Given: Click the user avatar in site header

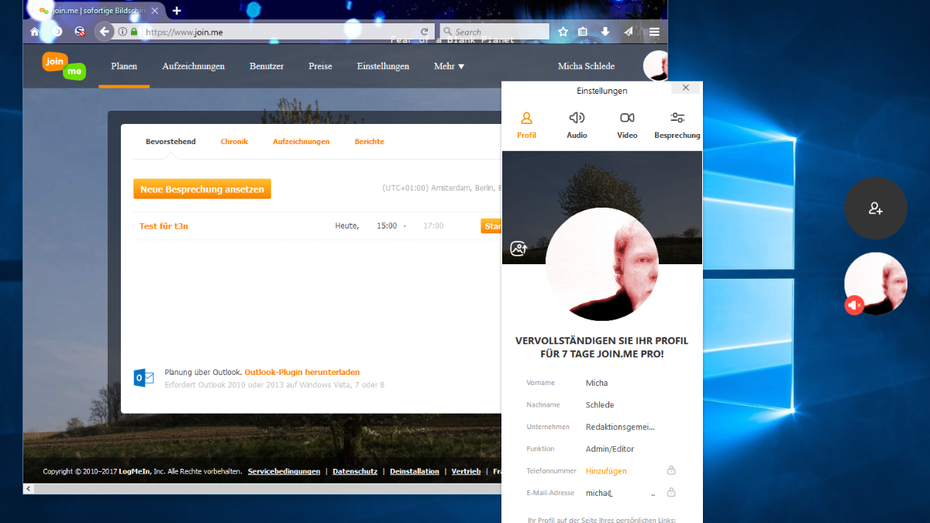Looking at the screenshot, I should coord(655,65).
